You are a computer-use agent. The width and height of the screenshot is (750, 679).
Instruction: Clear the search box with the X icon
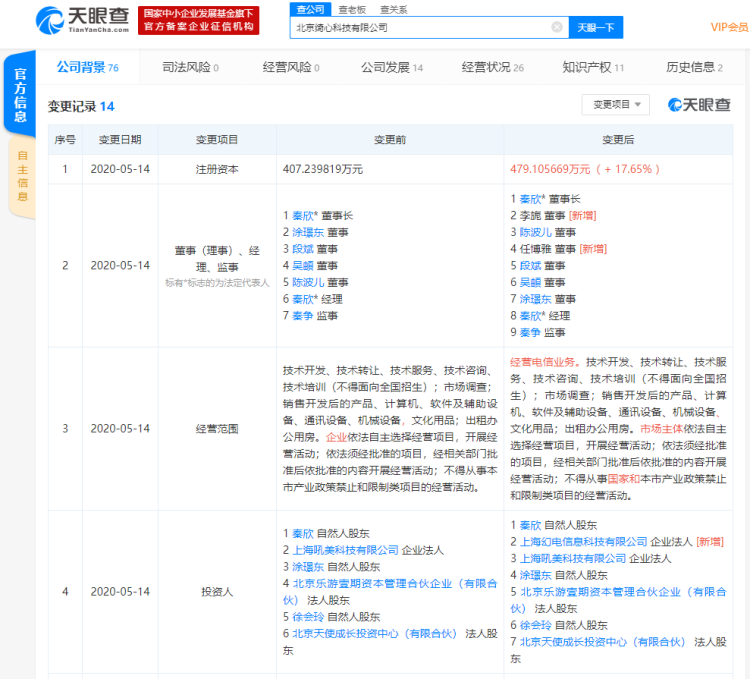click(x=557, y=27)
